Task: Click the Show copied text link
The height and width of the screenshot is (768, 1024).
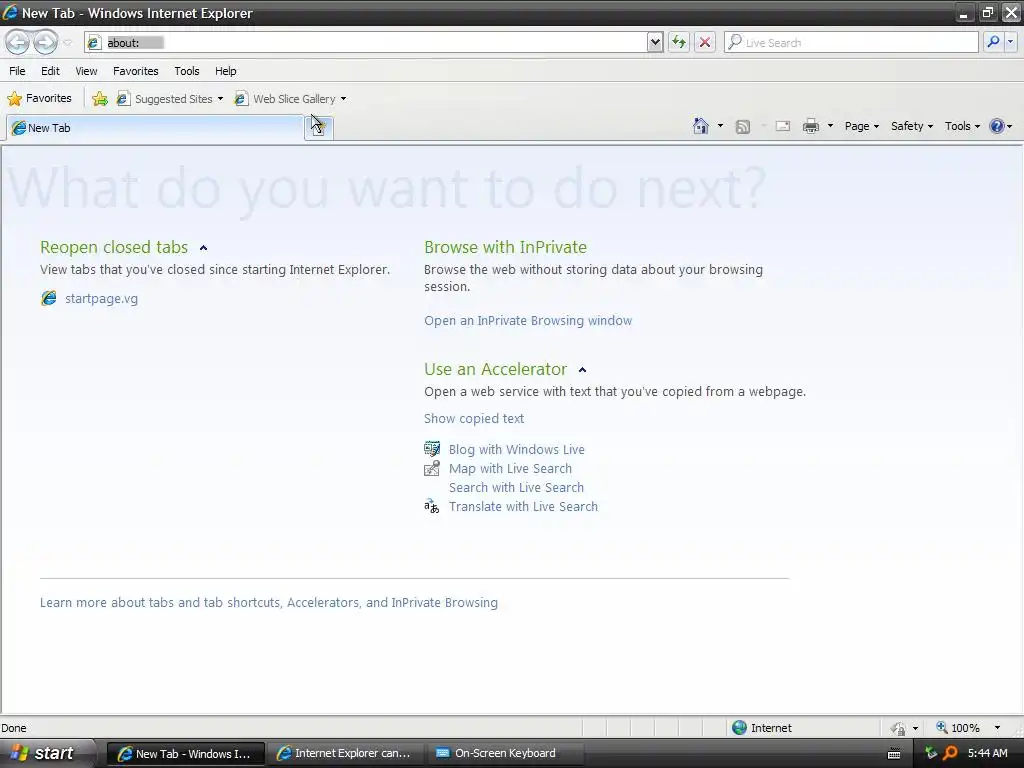Action: click(x=473, y=419)
